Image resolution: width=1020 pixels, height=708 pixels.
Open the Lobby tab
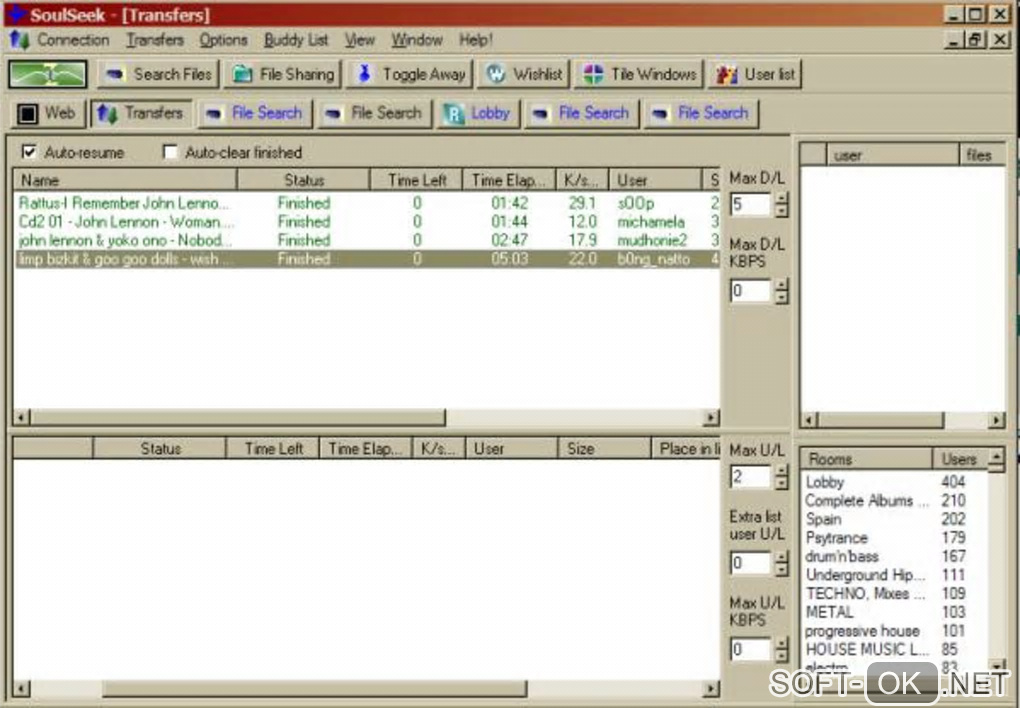click(478, 113)
